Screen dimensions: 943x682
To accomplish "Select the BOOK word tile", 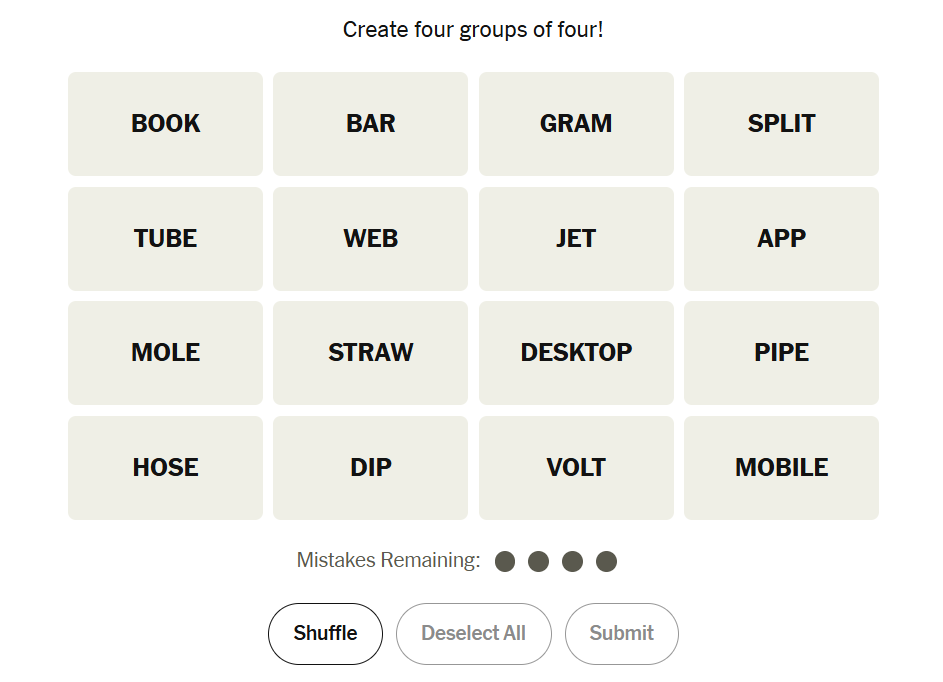I will [165, 124].
